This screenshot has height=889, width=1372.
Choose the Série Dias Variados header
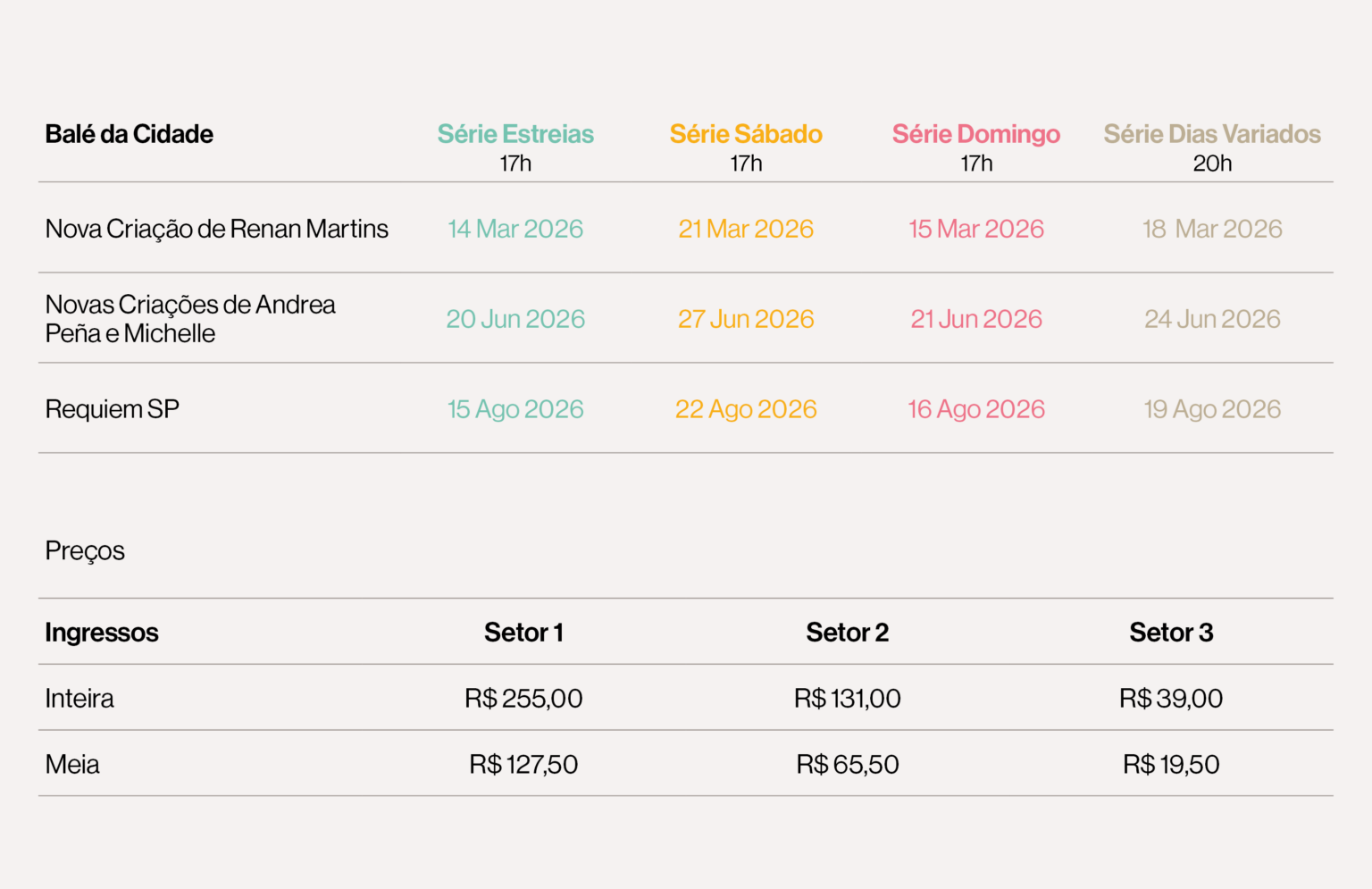coord(1212,134)
